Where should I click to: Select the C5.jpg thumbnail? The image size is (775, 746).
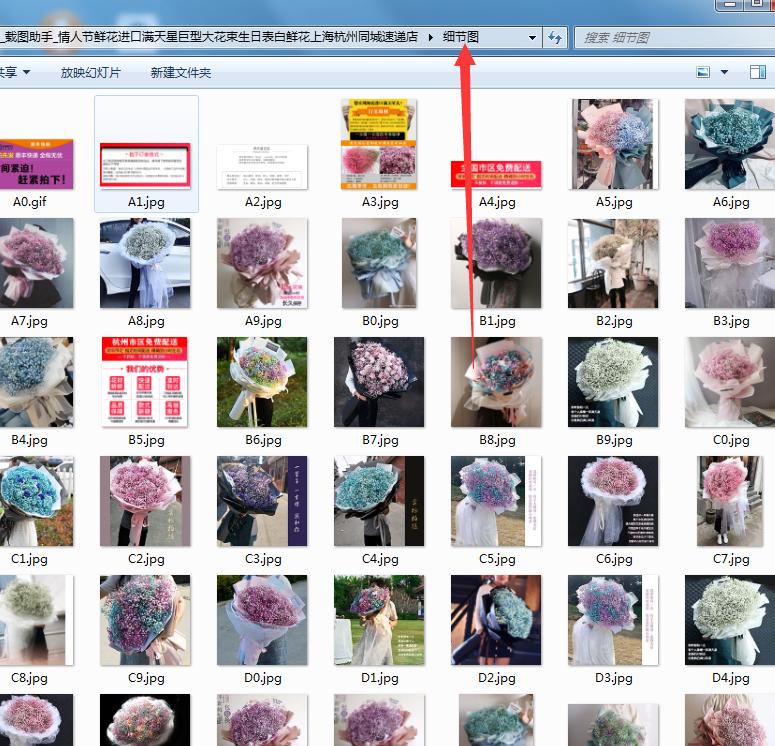pyautogui.click(x=496, y=501)
